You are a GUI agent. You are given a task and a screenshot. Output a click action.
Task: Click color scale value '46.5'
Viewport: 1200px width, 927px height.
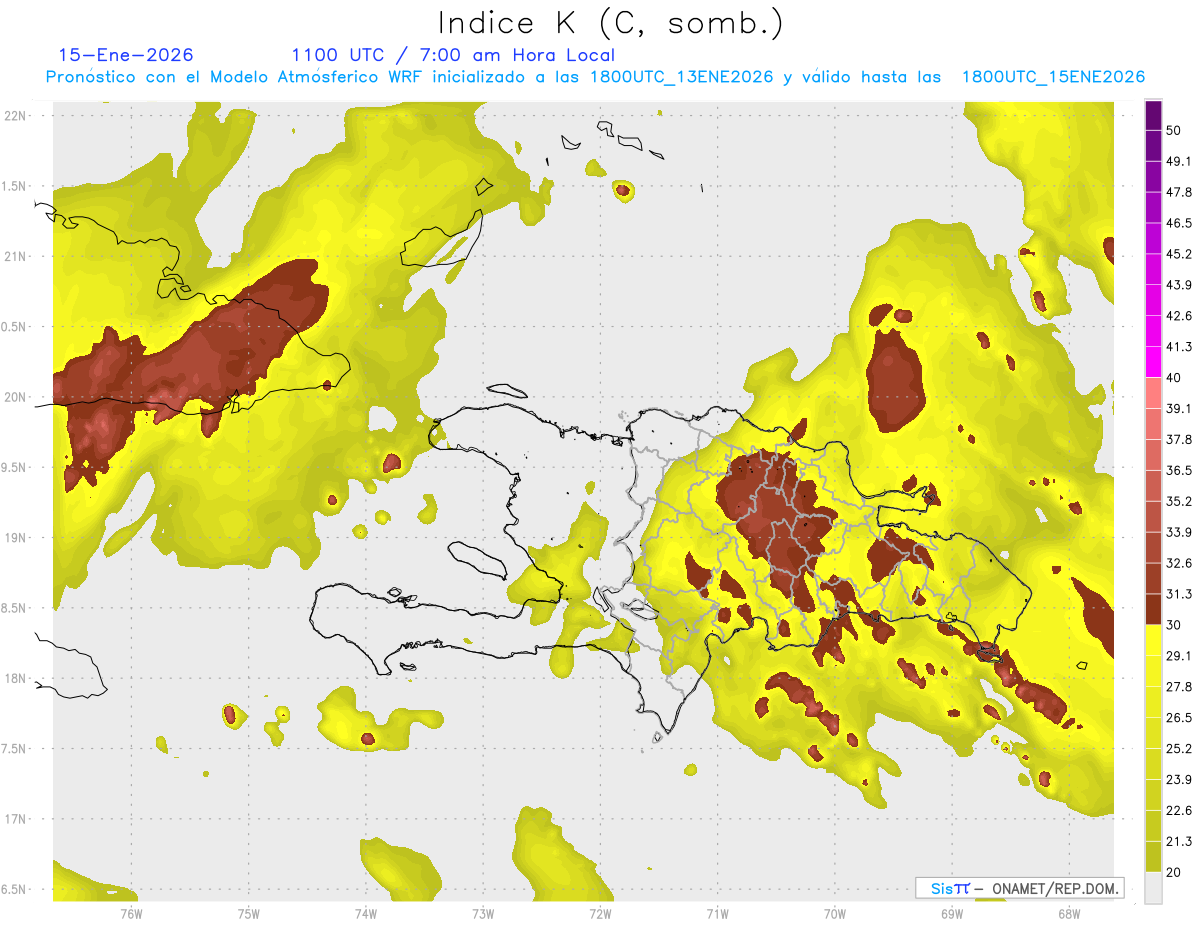tap(1179, 223)
